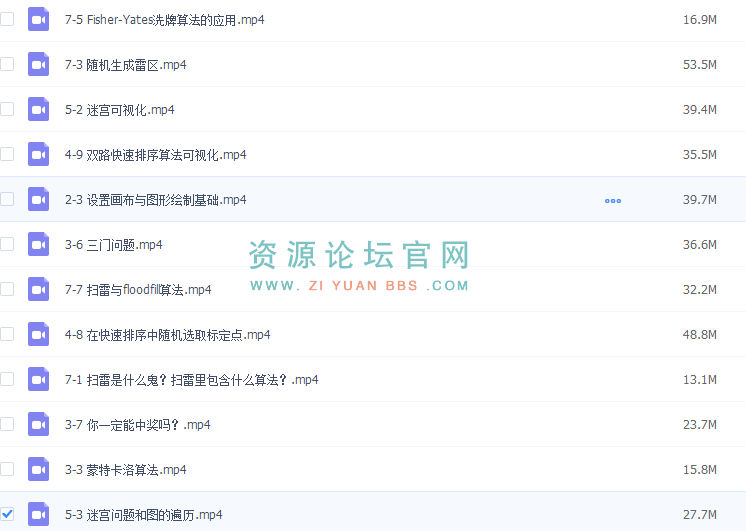This screenshot has height=531, width=746.
Task: Click size value 35.5M
Action: (700, 155)
